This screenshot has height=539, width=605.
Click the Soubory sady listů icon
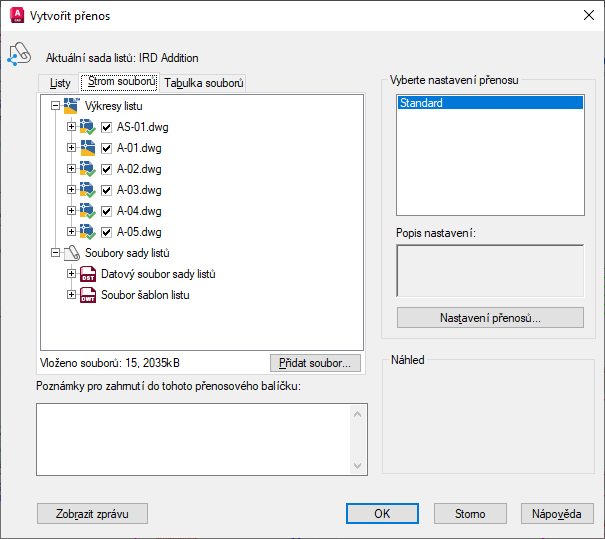[72, 253]
